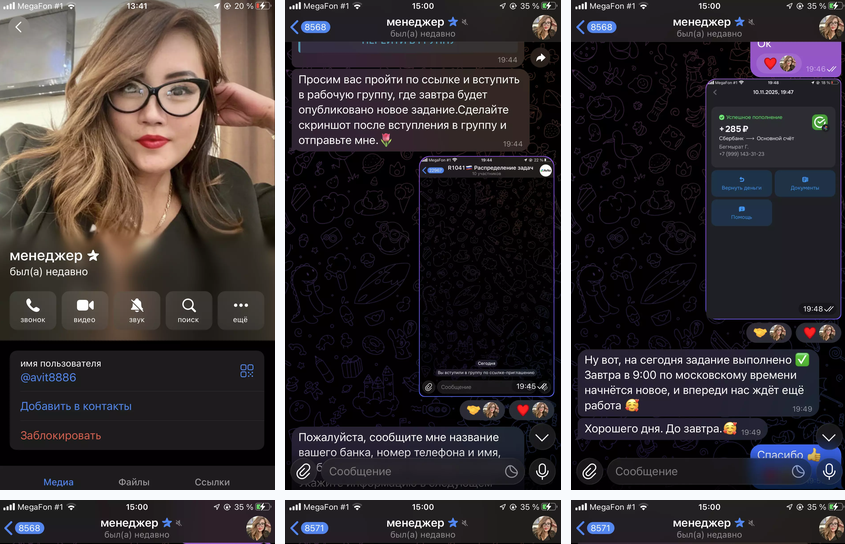Image resolution: width=845 pixels, height=544 pixels.
Task: Tap clock icon in Сообщение field of 'Просим вас' chat
Action: (x=511, y=472)
